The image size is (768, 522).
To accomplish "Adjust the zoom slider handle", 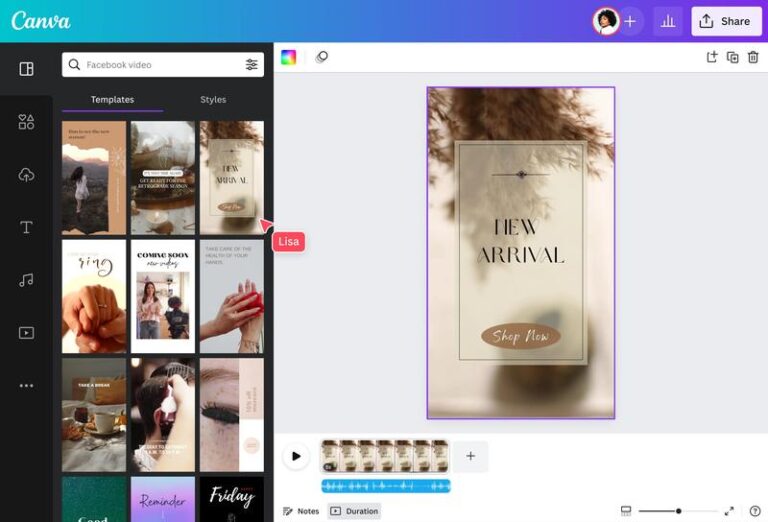I will [678, 511].
